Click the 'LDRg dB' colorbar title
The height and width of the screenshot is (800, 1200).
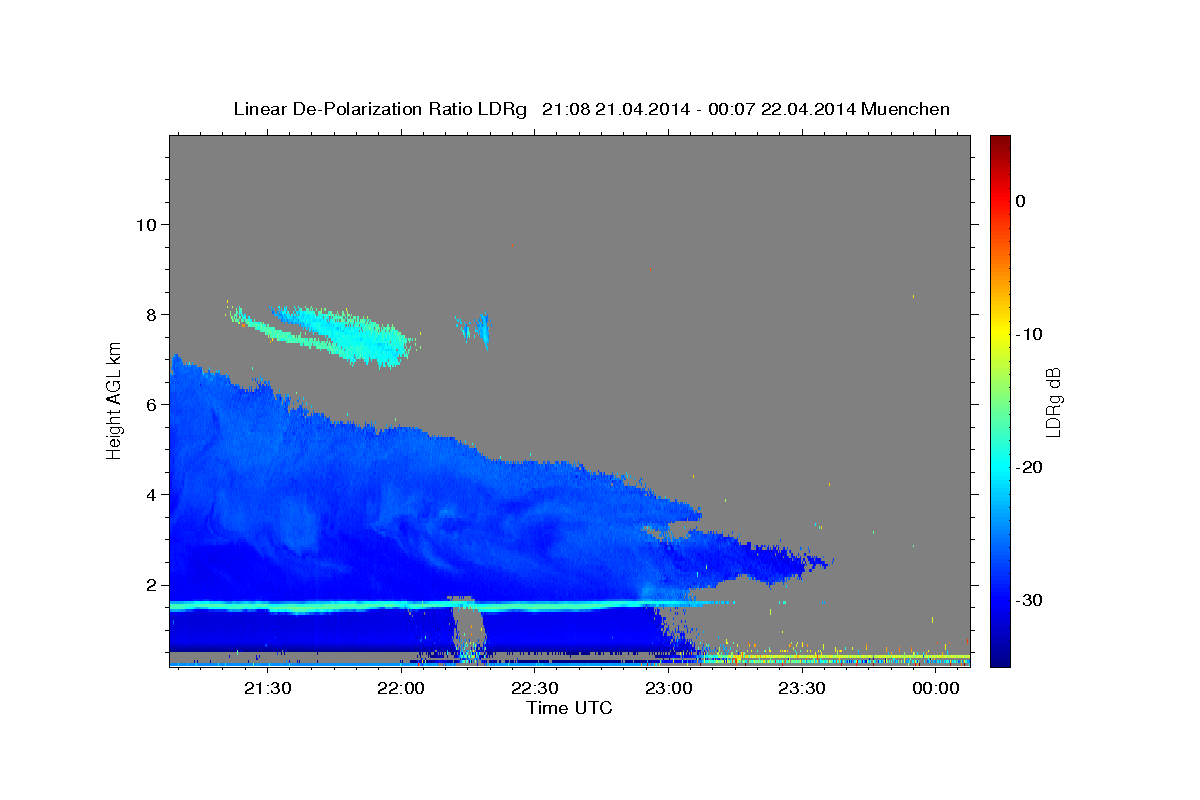click(x=1053, y=401)
